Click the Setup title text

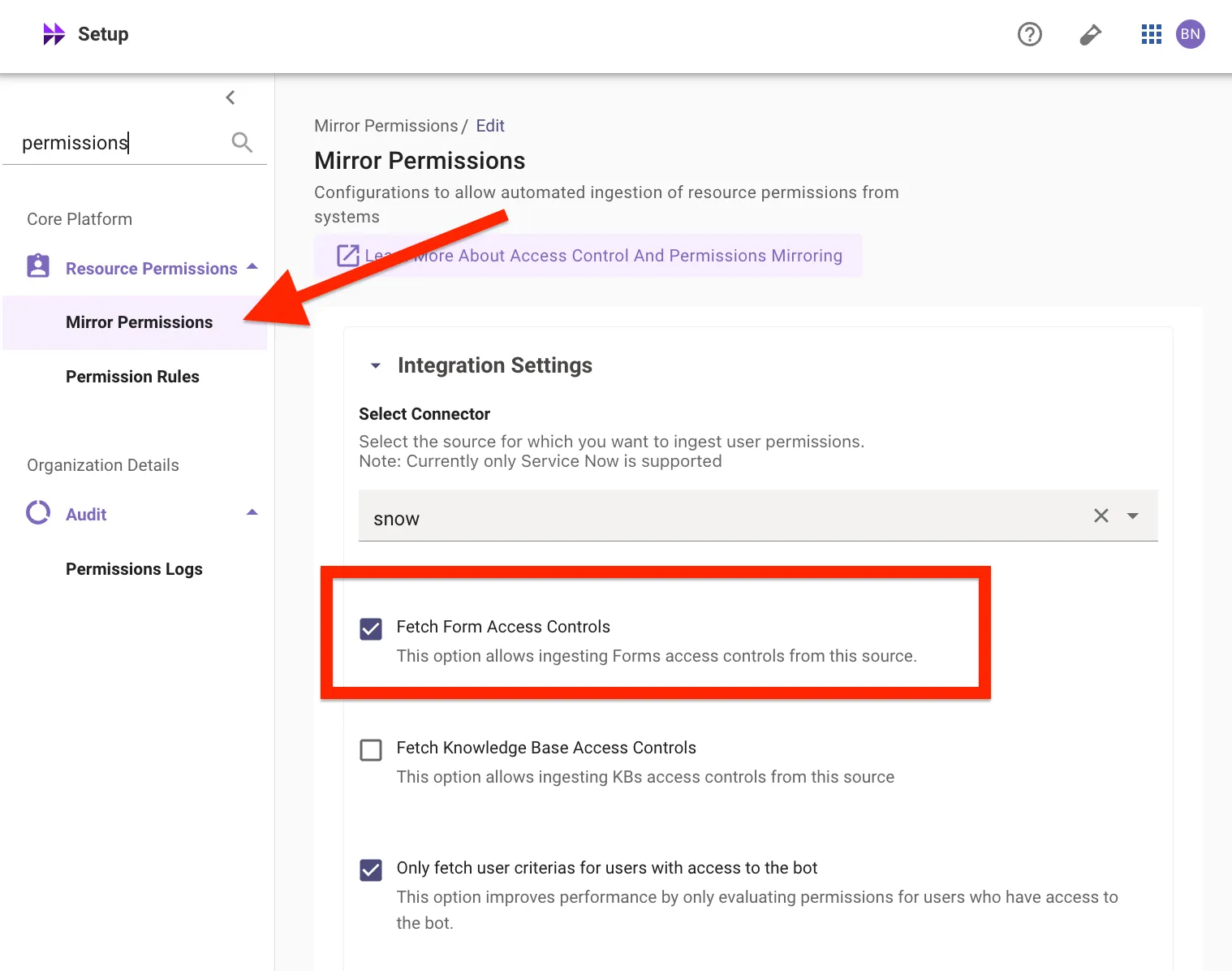tap(103, 34)
